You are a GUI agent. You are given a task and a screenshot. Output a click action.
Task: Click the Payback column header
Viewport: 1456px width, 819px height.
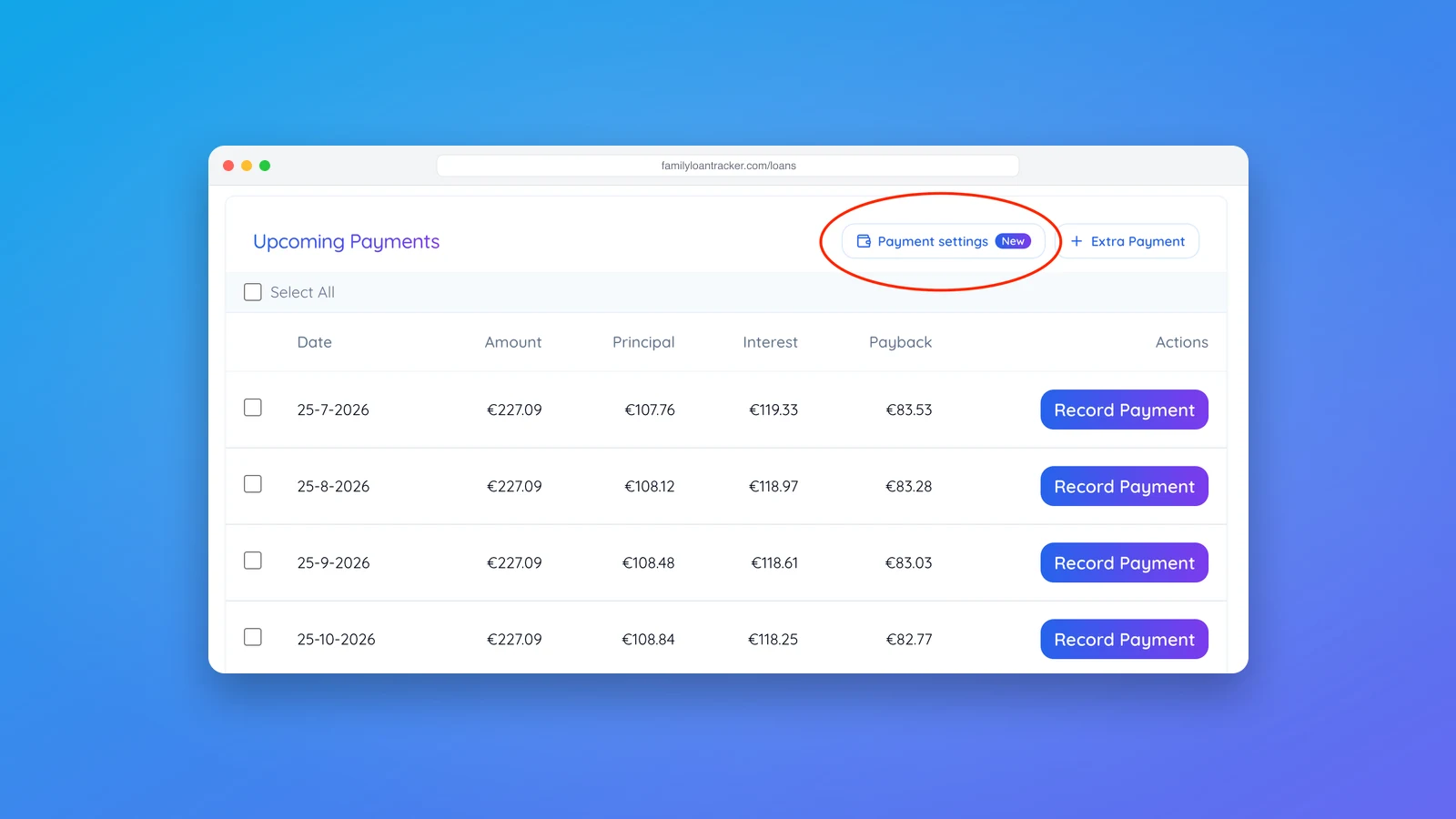click(x=900, y=342)
